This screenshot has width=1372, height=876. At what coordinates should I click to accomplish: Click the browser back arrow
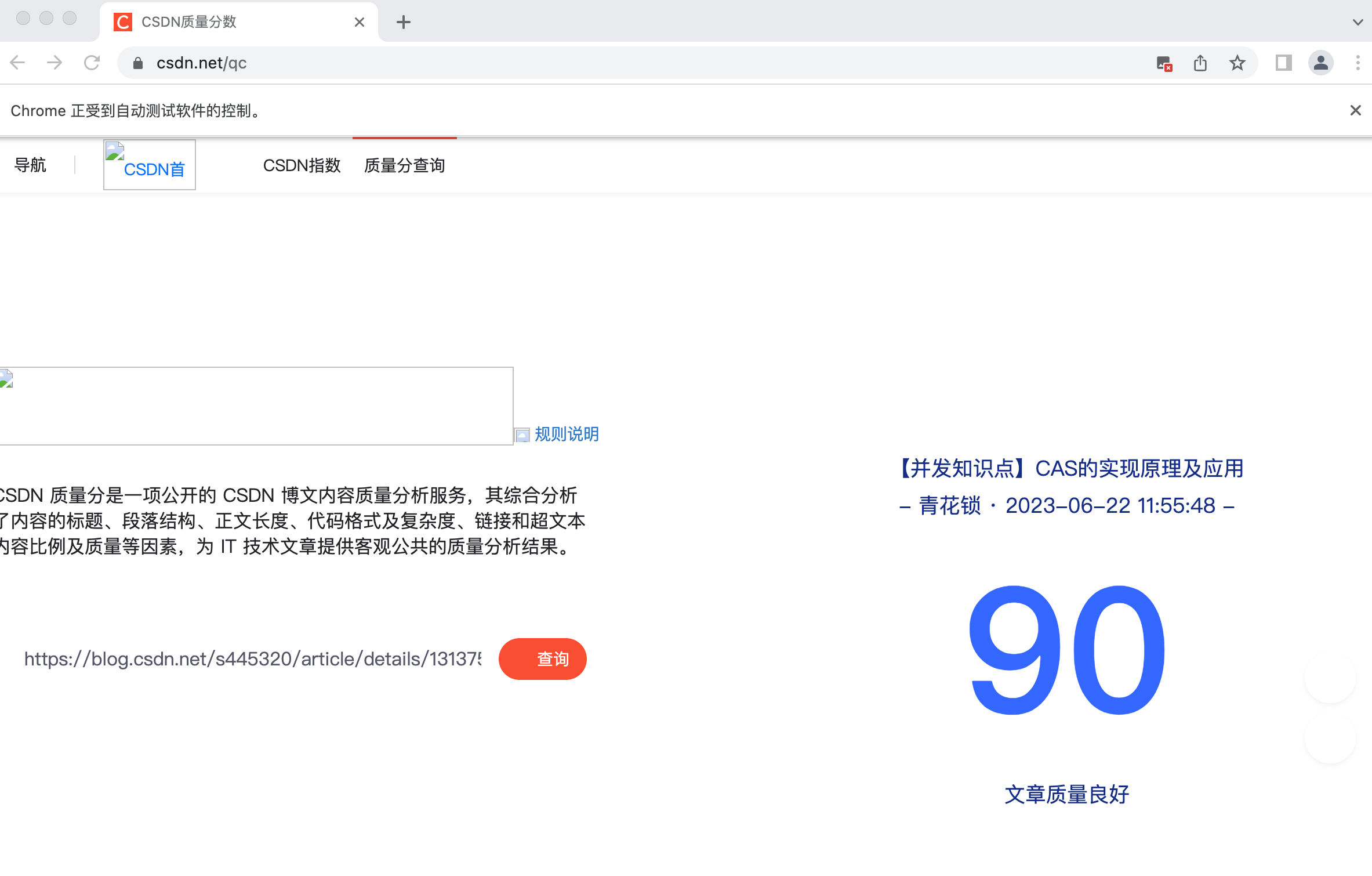pyautogui.click(x=18, y=63)
